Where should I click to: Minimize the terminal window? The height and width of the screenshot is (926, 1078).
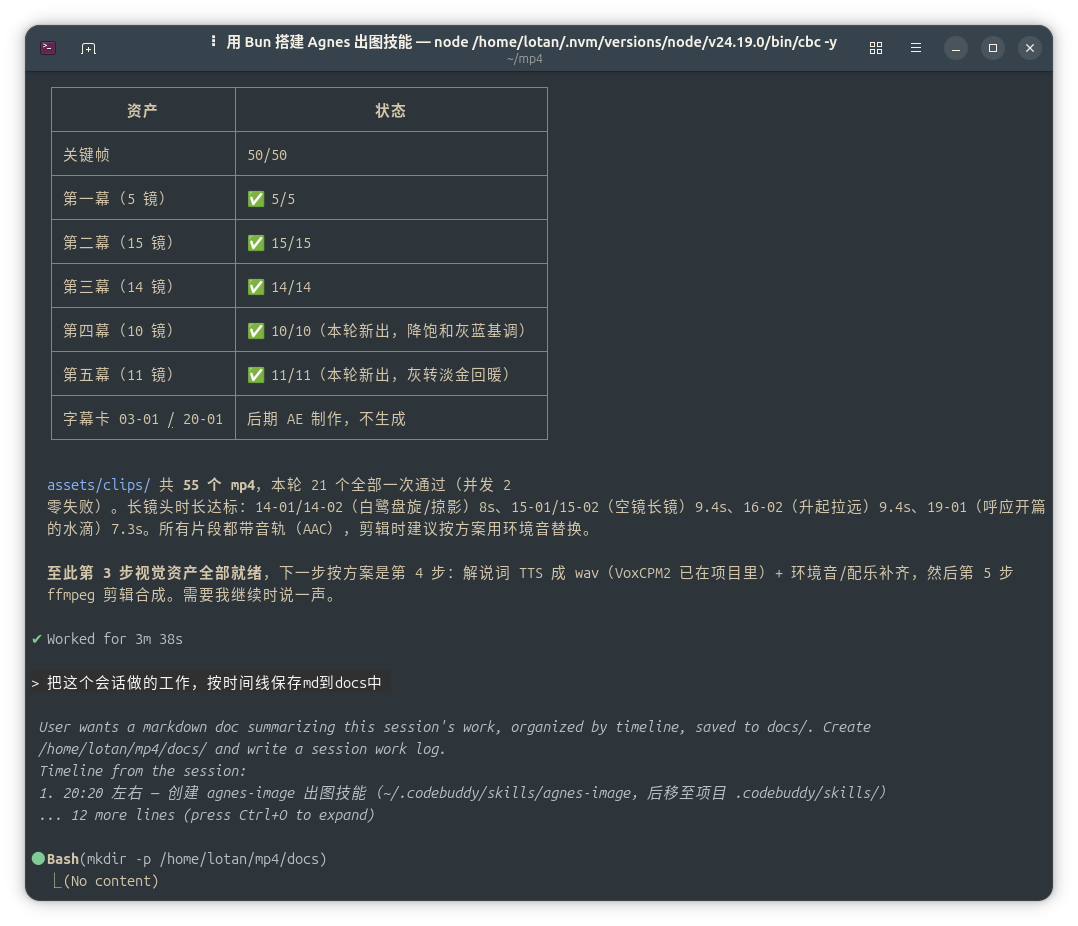point(956,48)
